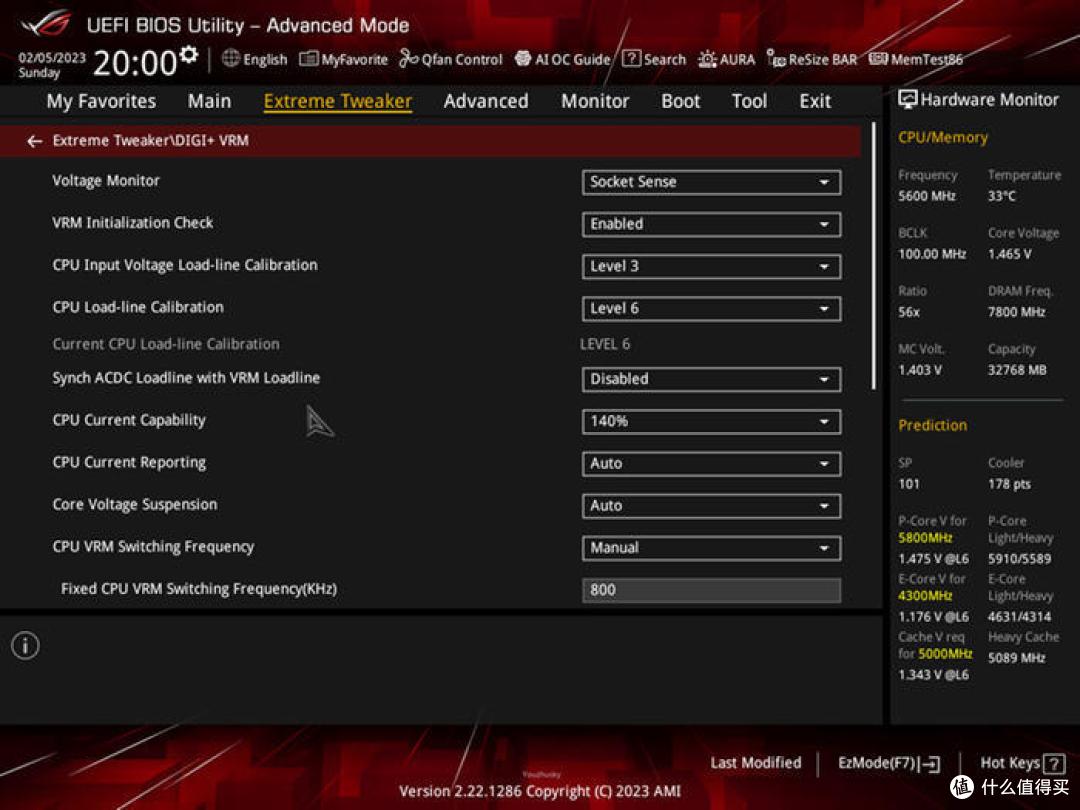Viewport: 1080px width, 810px height.
Task: Click 5800MHz P-Core prediction value
Action: tap(925, 538)
